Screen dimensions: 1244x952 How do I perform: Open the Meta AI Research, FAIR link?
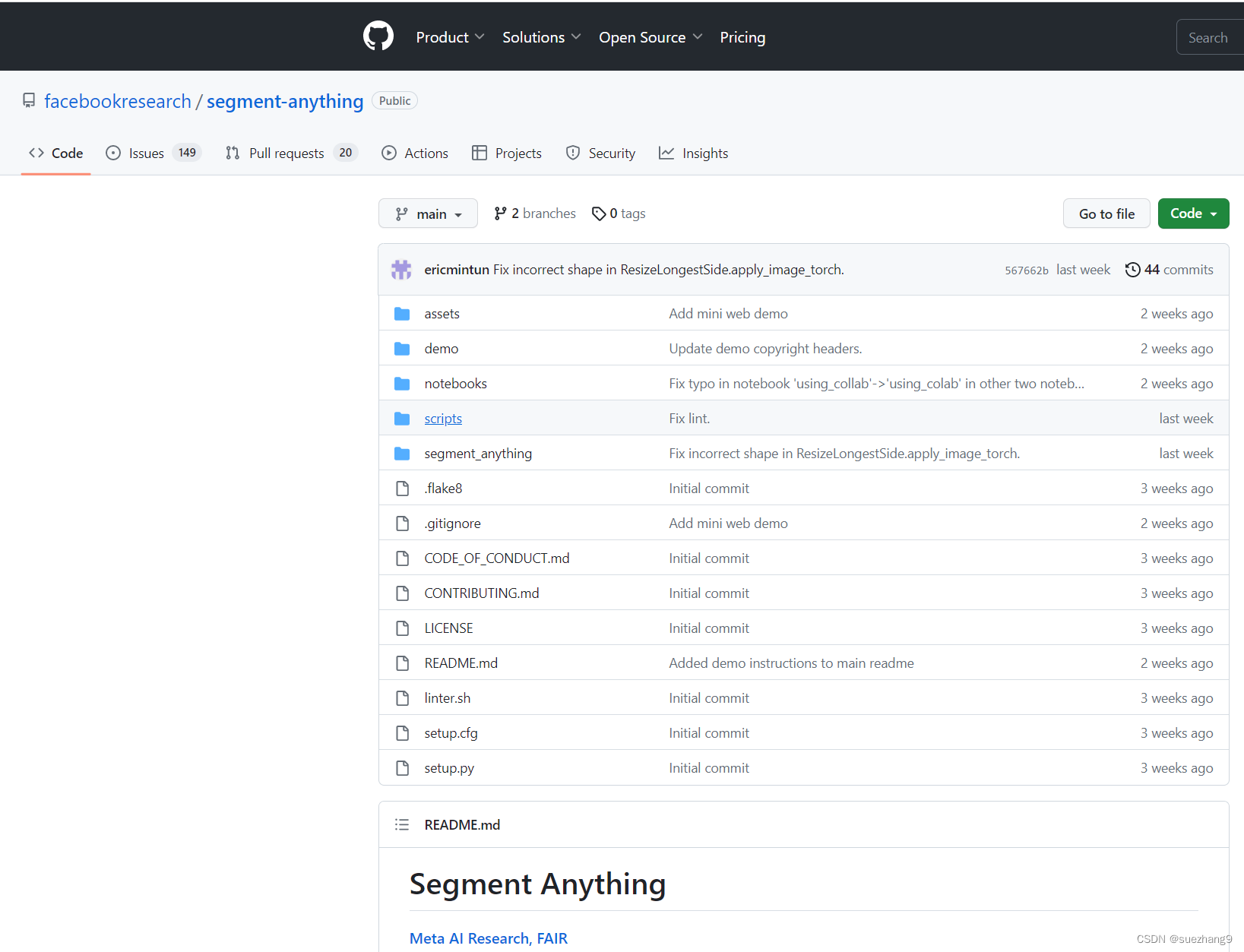(489, 938)
